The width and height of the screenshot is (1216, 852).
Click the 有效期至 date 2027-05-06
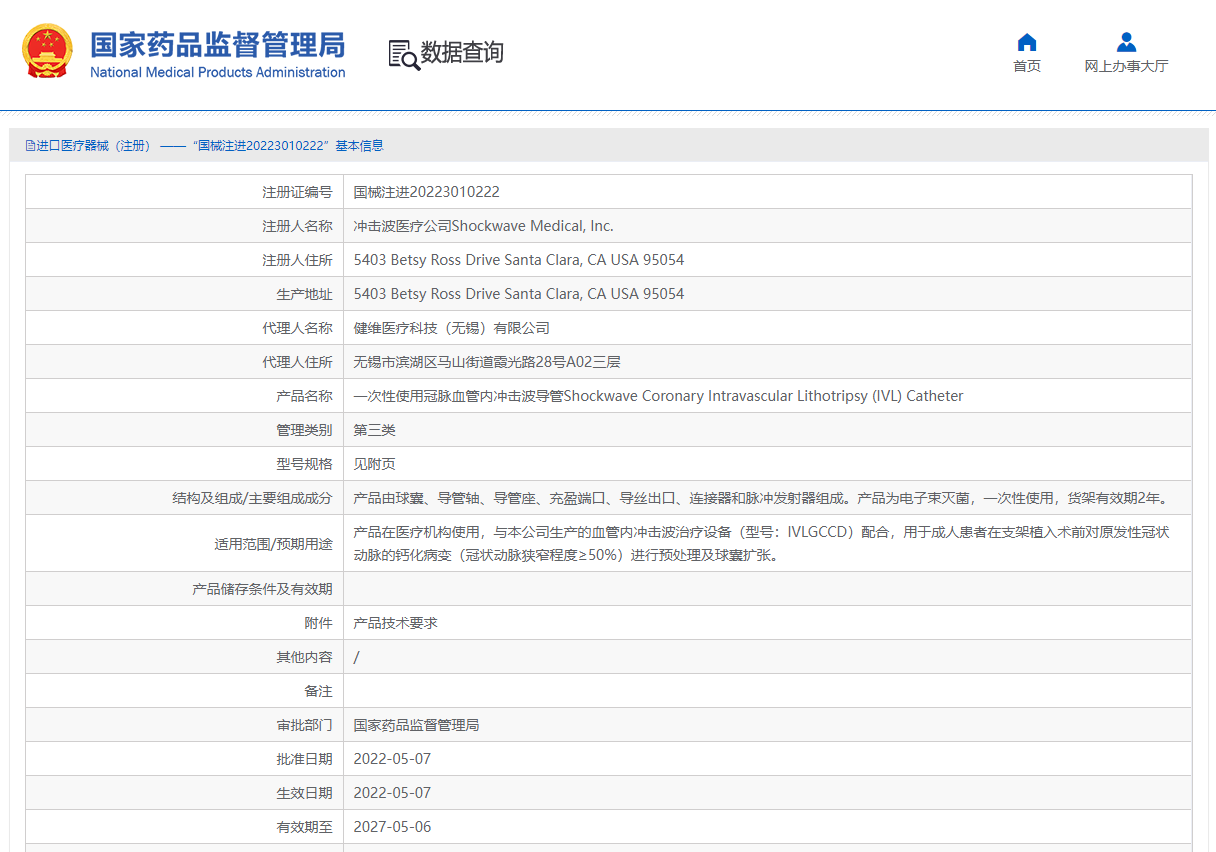[392, 827]
